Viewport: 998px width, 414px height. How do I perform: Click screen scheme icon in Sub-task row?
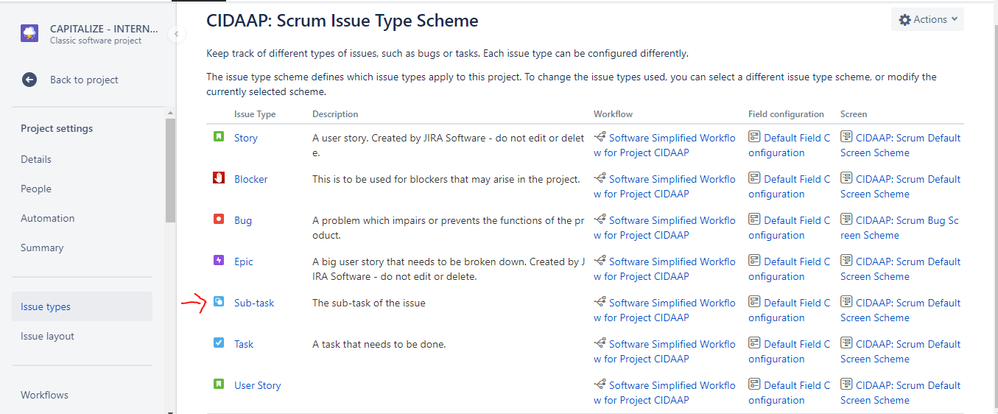click(x=847, y=302)
